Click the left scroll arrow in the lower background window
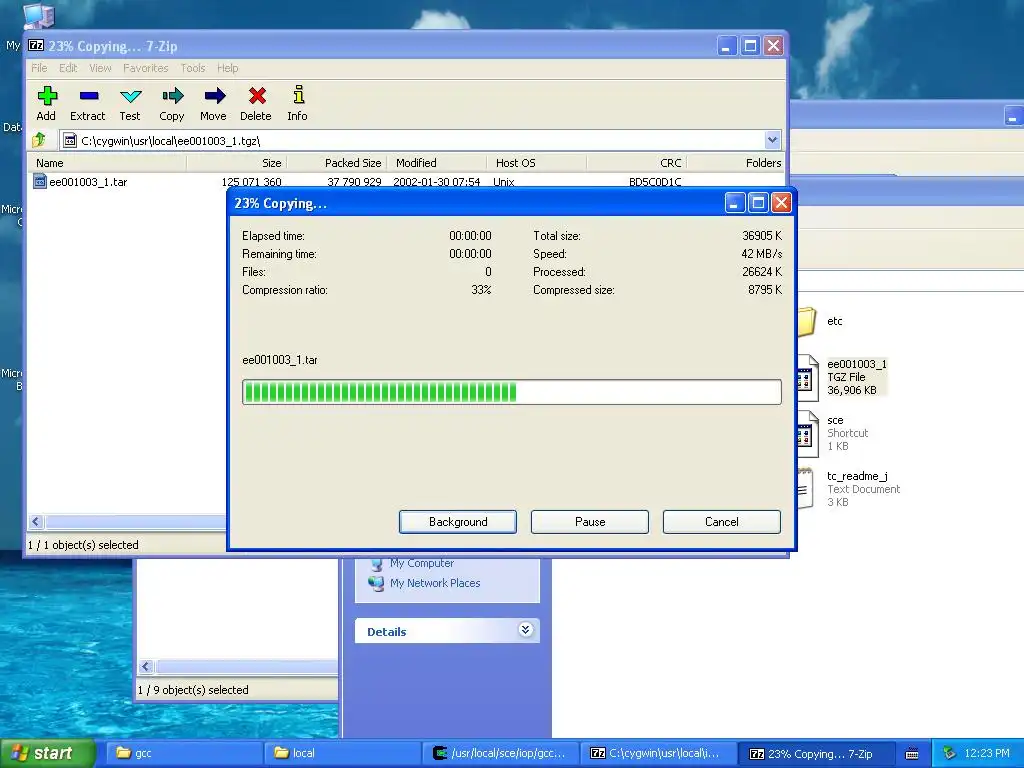The width and height of the screenshot is (1024, 768). (146, 666)
